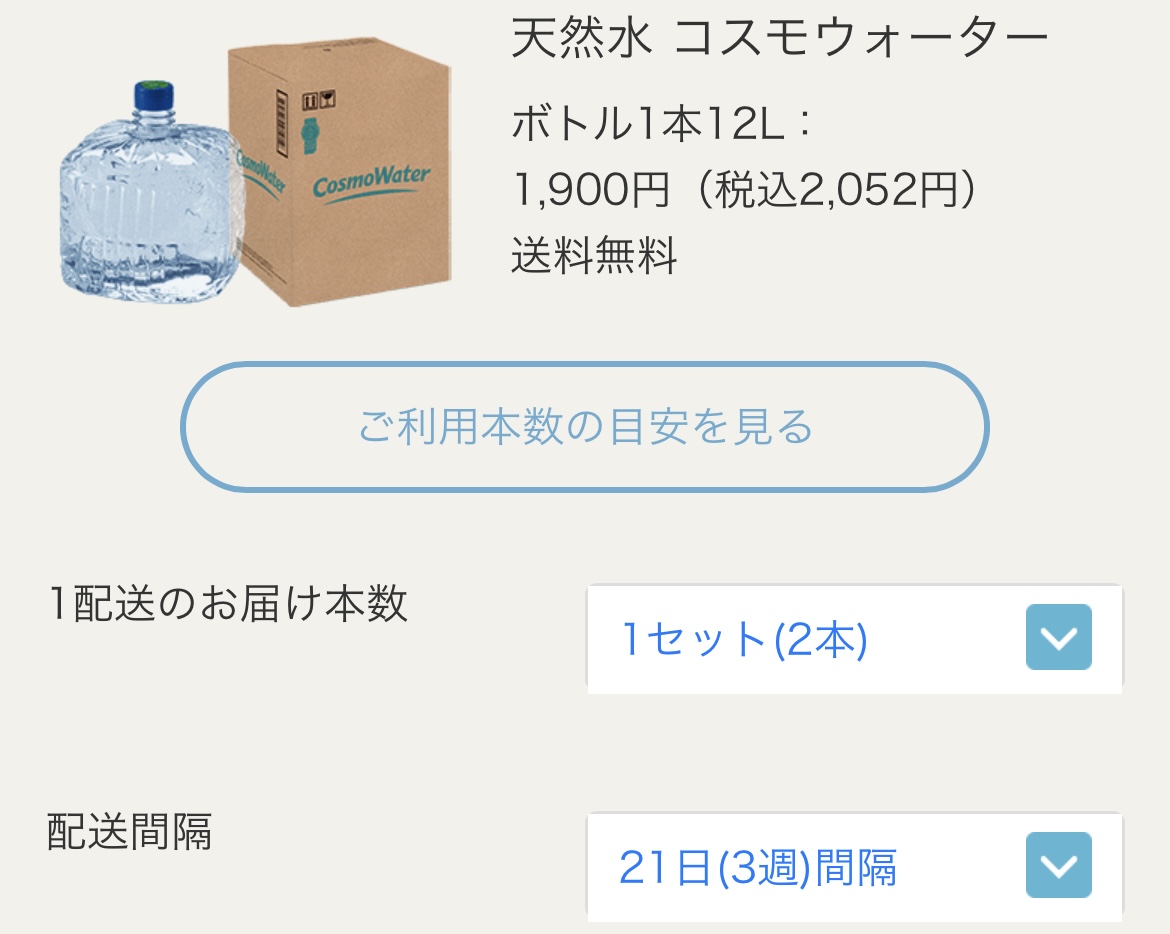Click the cardboard CosmoWater box image
Viewport: 1170px width, 934px height.
click(340, 173)
